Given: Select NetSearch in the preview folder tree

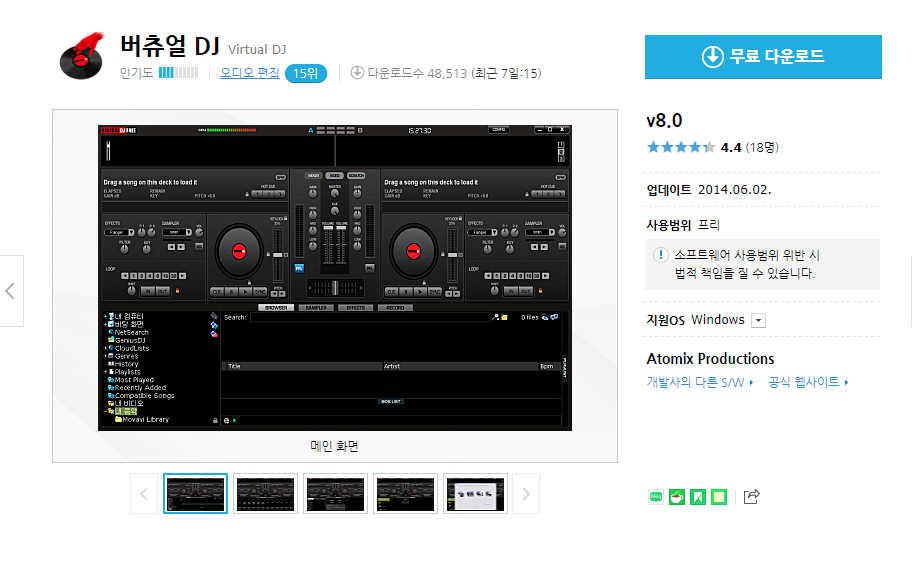Looking at the screenshot, I should click(x=131, y=333).
